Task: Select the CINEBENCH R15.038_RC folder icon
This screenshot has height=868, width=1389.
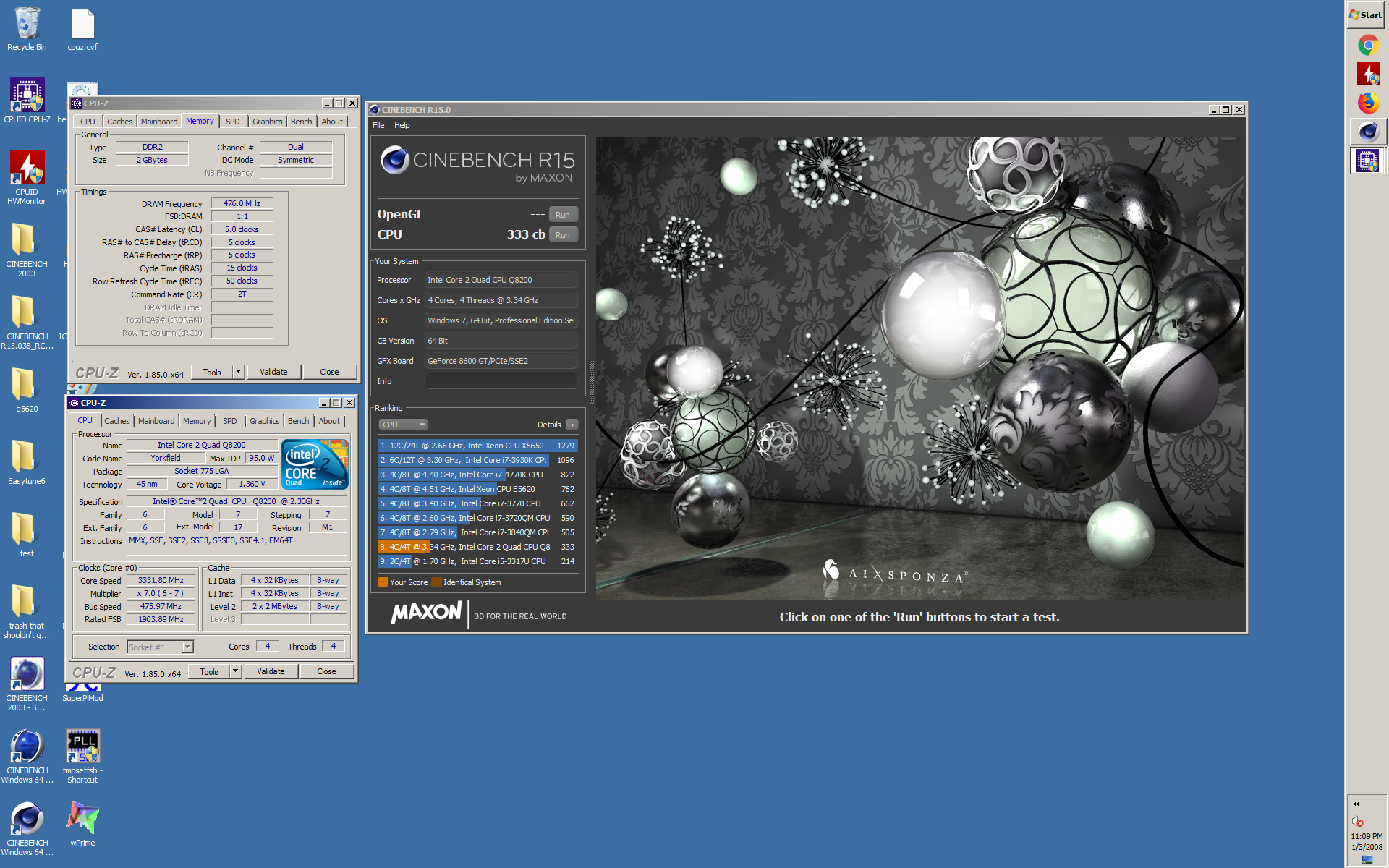Action: click(x=27, y=323)
